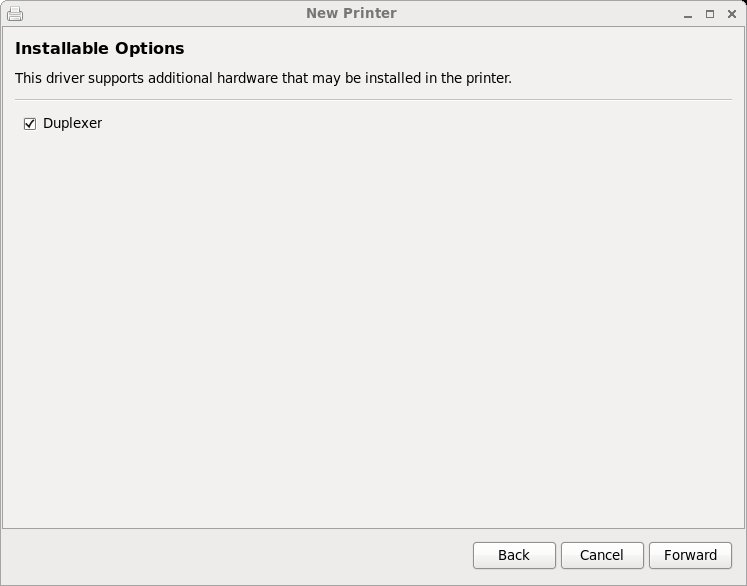The image size is (747, 586).
Task: Close the New Printer window
Action: click(x=731, y=14)
